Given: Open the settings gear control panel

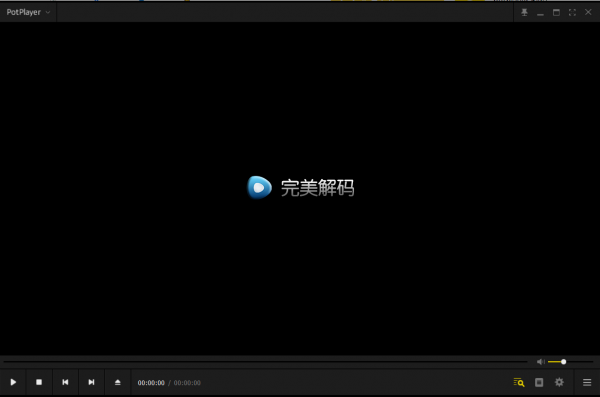Looking at the screenshot, I should (559, 382).
